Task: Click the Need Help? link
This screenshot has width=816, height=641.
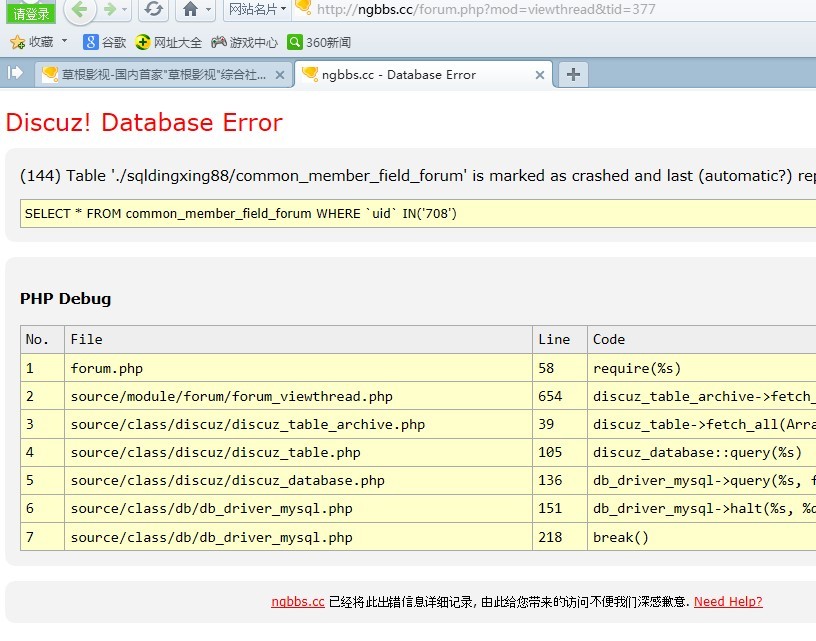Action: (728, 601)
